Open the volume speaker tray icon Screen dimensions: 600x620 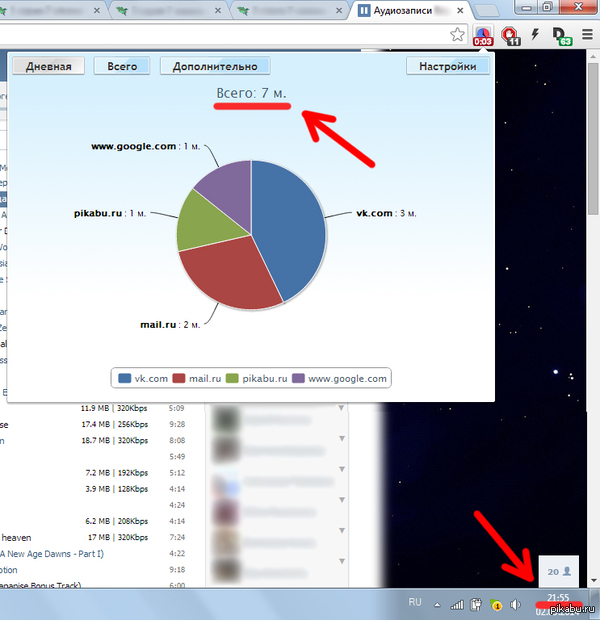click(515, 604)
